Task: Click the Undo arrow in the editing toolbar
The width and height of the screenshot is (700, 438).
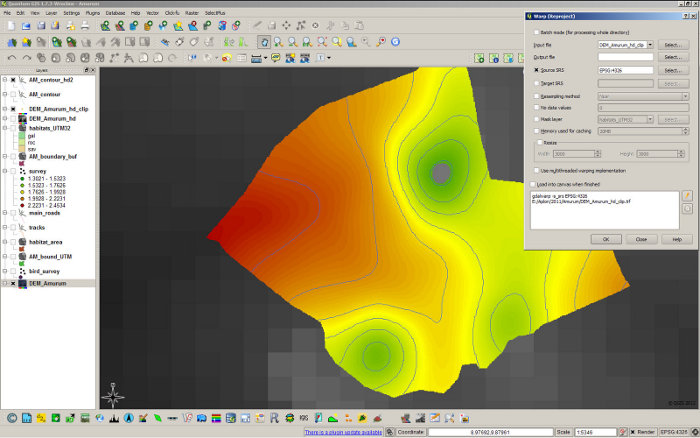Action: coord(11,59)
